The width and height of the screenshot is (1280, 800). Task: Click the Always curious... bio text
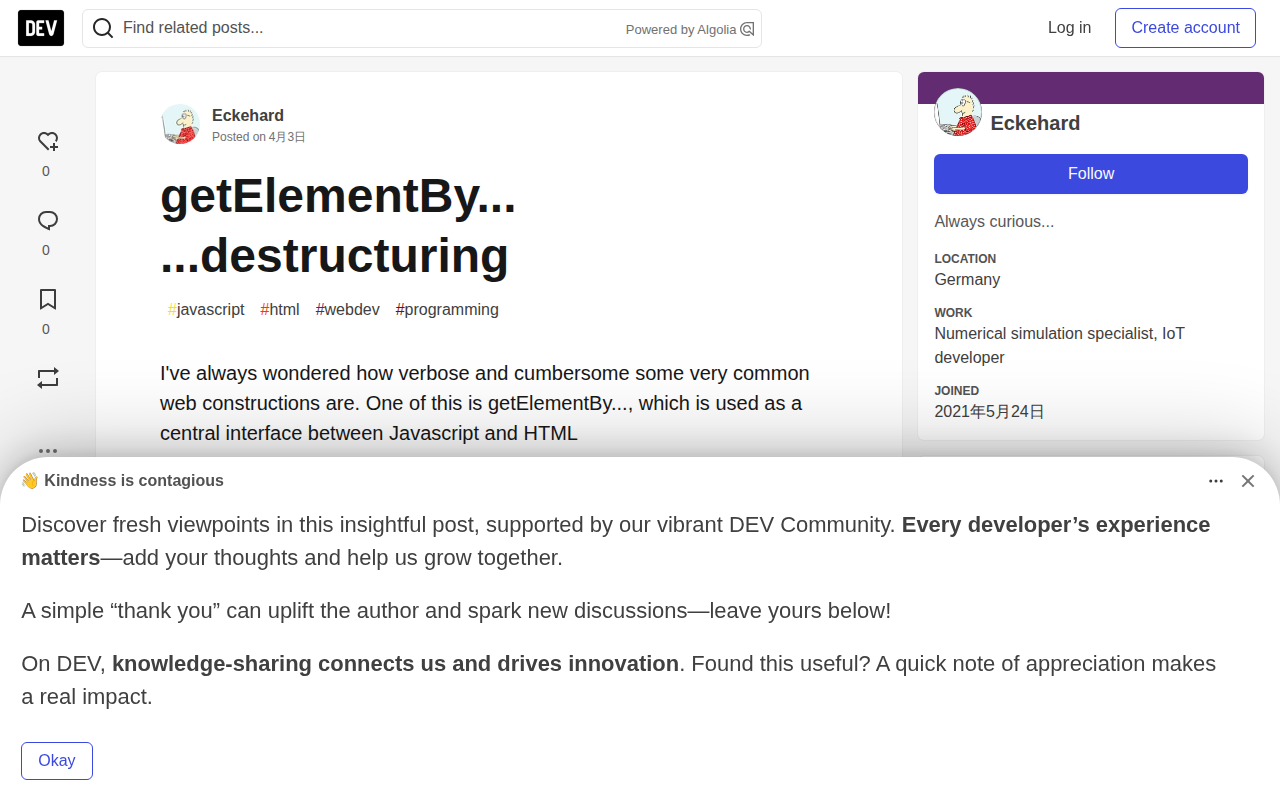(994, 222)
